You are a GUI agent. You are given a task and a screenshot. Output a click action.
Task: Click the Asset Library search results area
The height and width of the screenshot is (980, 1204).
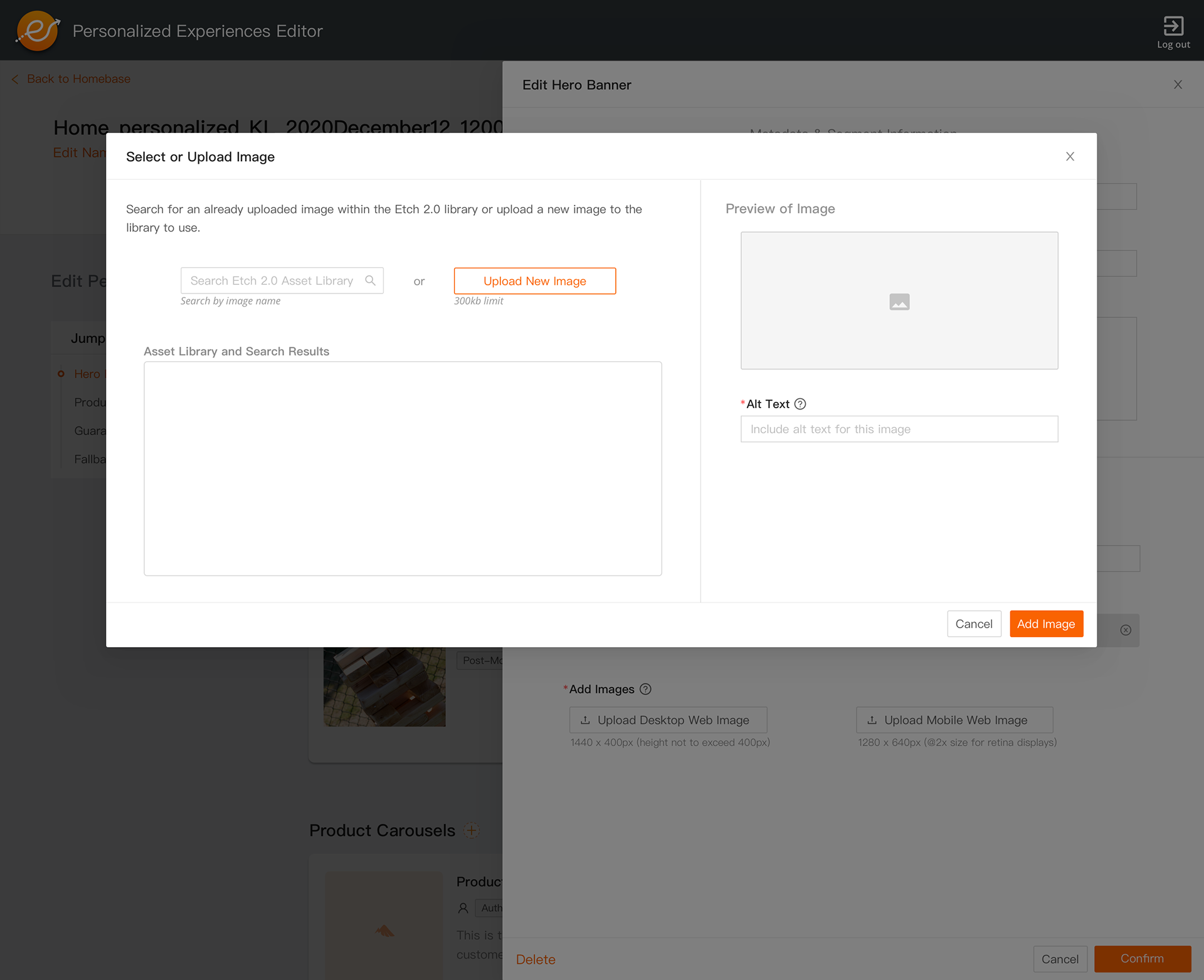403,468
